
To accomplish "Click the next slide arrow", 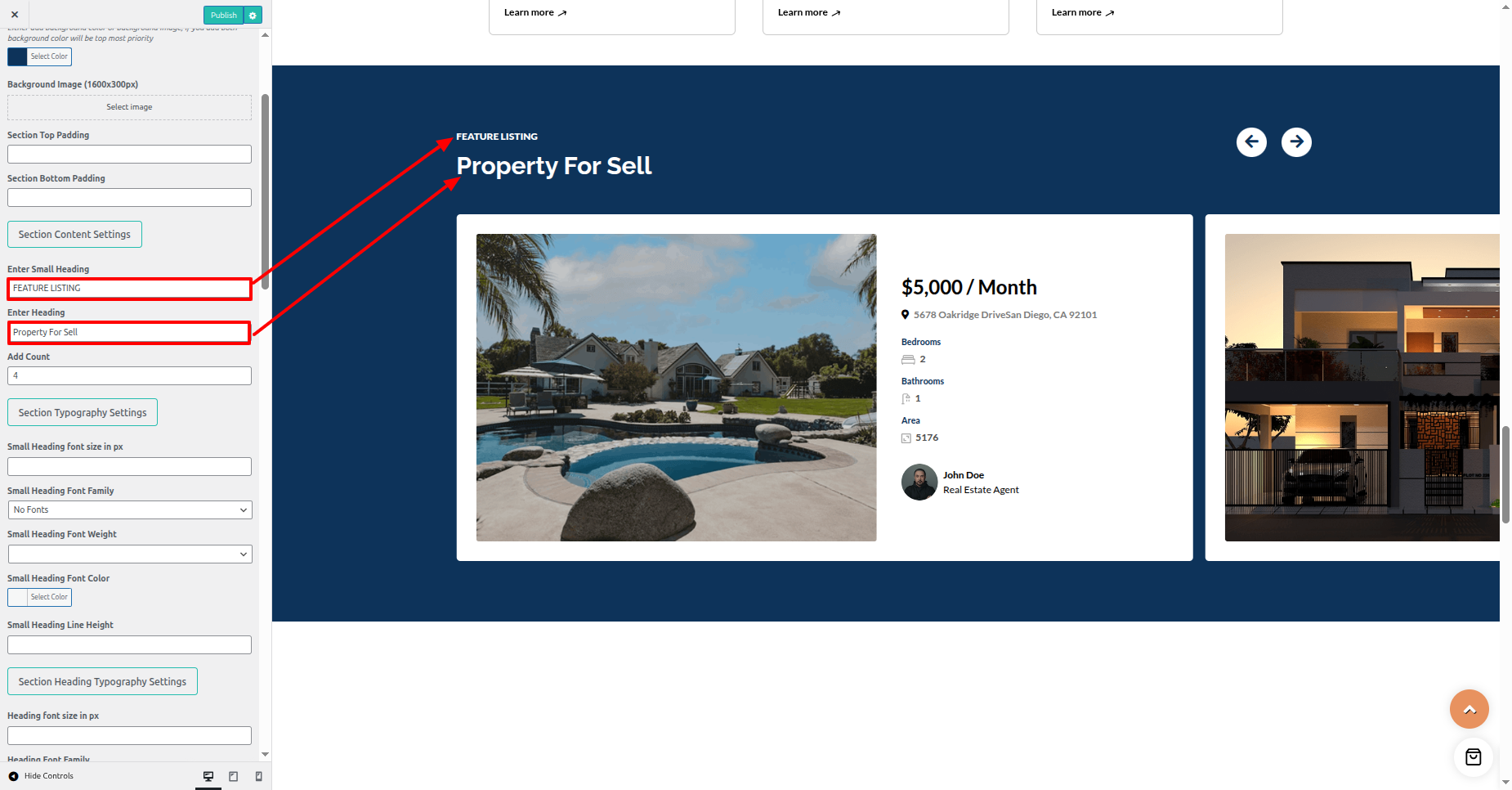I will pyautogui.click(x=1296, y=142).
